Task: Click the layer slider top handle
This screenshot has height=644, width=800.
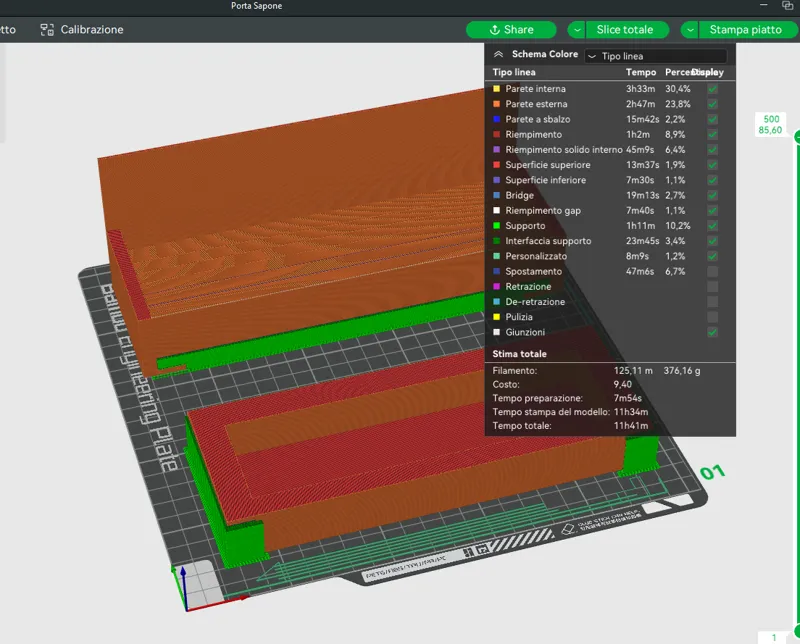Action: pyautogui.click(x=797, y=137)
